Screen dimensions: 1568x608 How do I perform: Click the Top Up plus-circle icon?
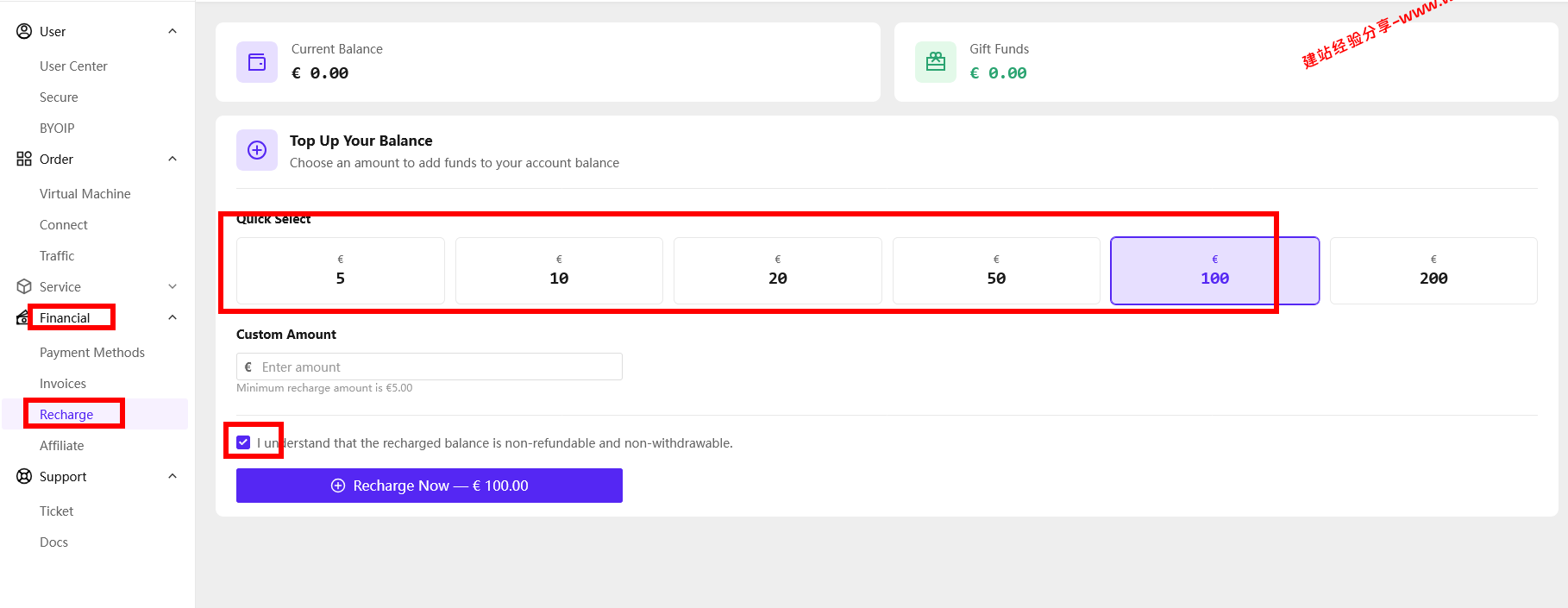tap(257, 150)
